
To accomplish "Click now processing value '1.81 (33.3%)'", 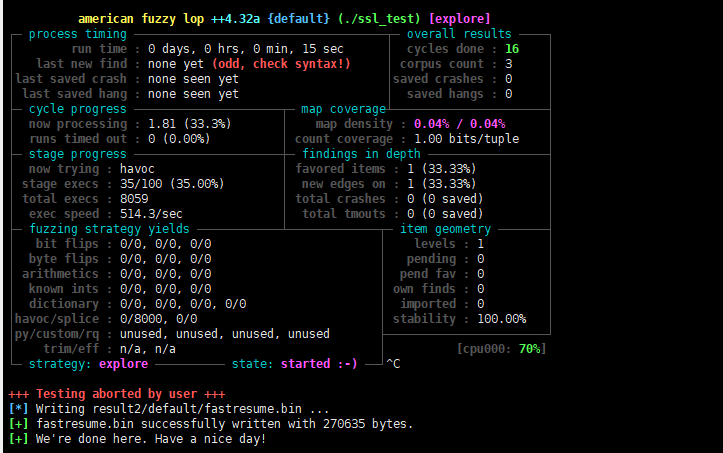I will [x=190, y=124].
